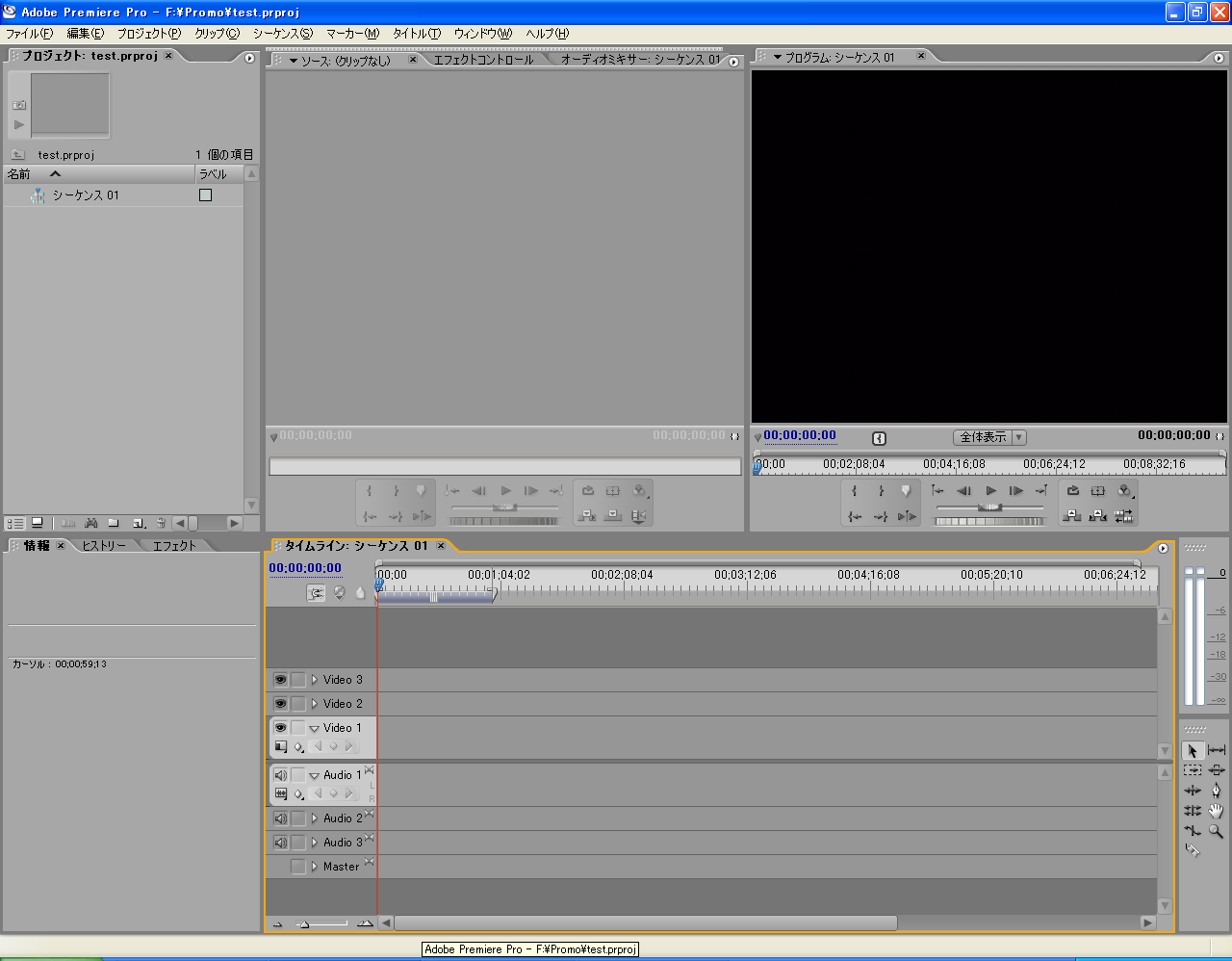This screenshot has width=1232, height=961.
Task: Toggle Video 2 track visibility eye
Action: pyautogui.click(x=280, y=704)
